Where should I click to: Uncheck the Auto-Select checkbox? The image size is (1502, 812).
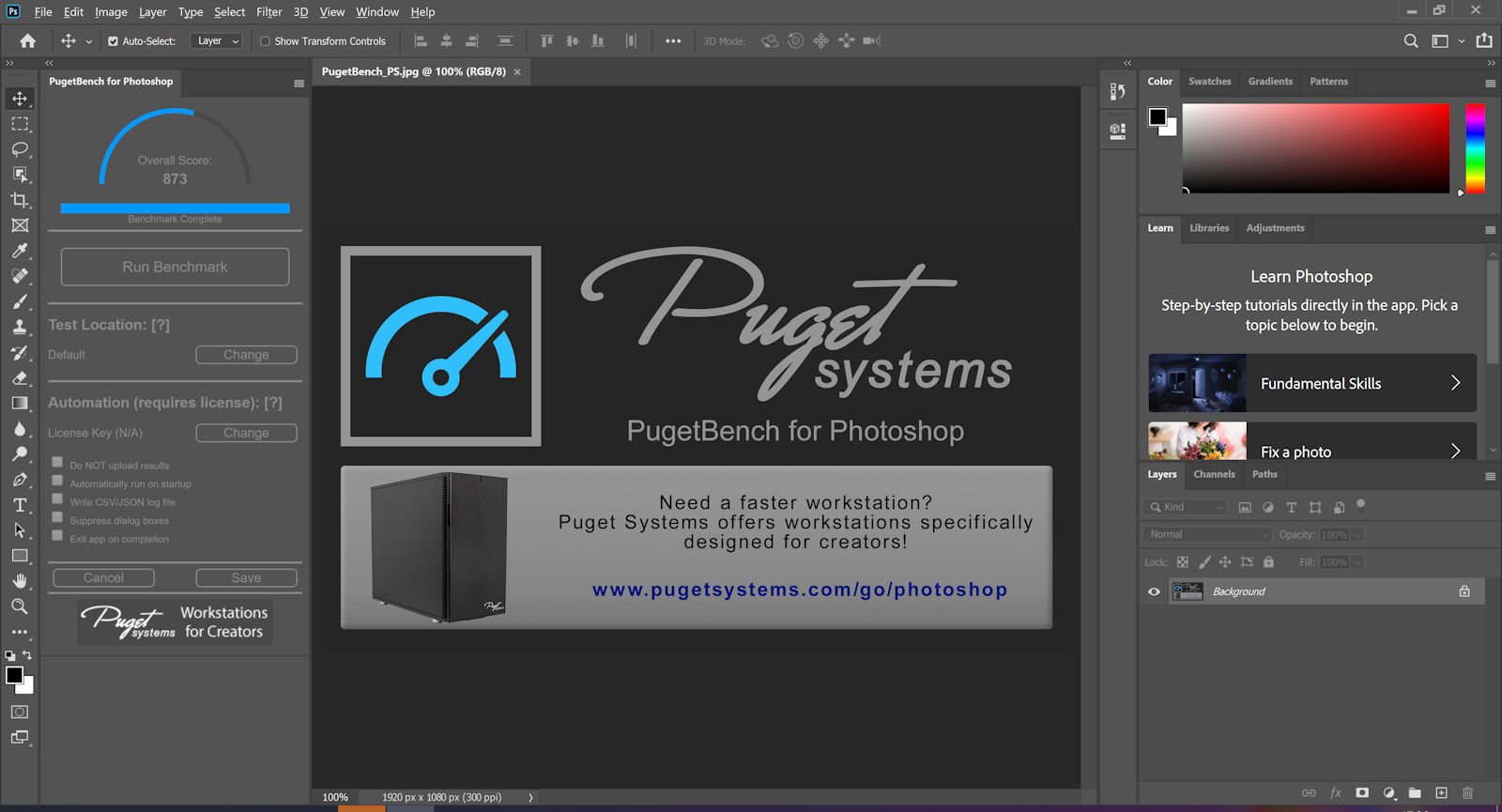113,41
